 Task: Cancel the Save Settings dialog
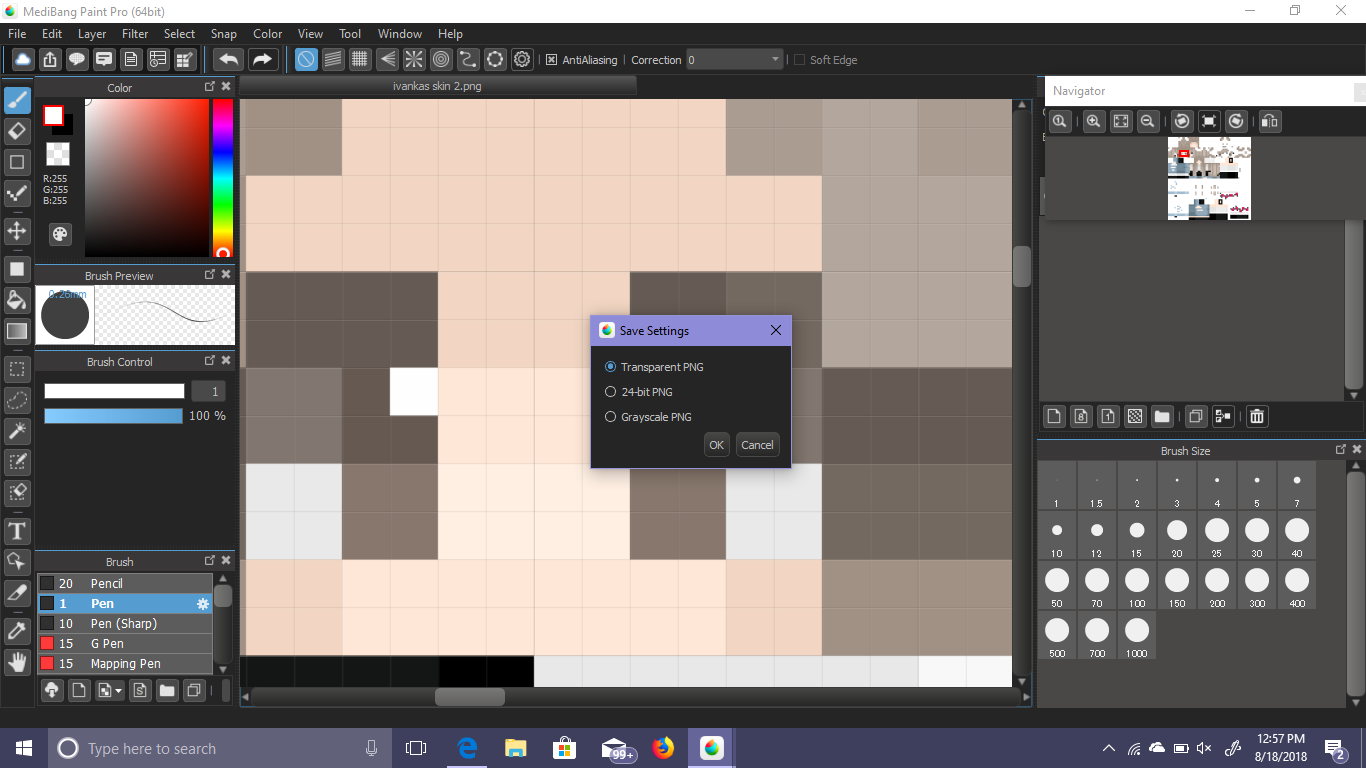[757, 445]
